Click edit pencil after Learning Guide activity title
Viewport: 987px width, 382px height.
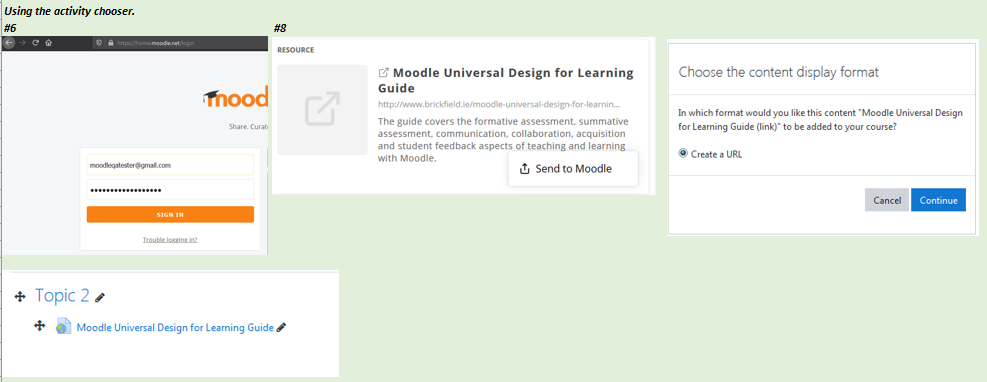(281, 327)
